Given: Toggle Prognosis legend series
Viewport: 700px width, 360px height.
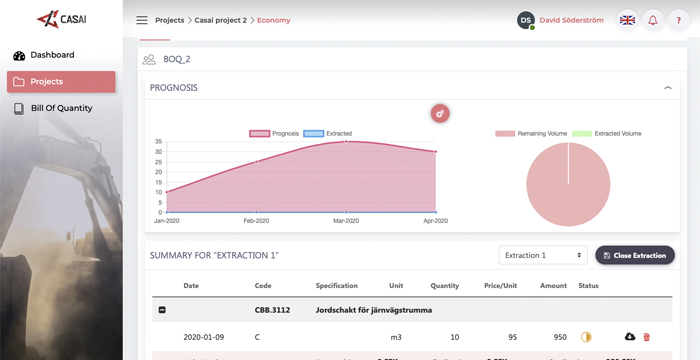Looking at the screenshot, I should coord(274,134).
